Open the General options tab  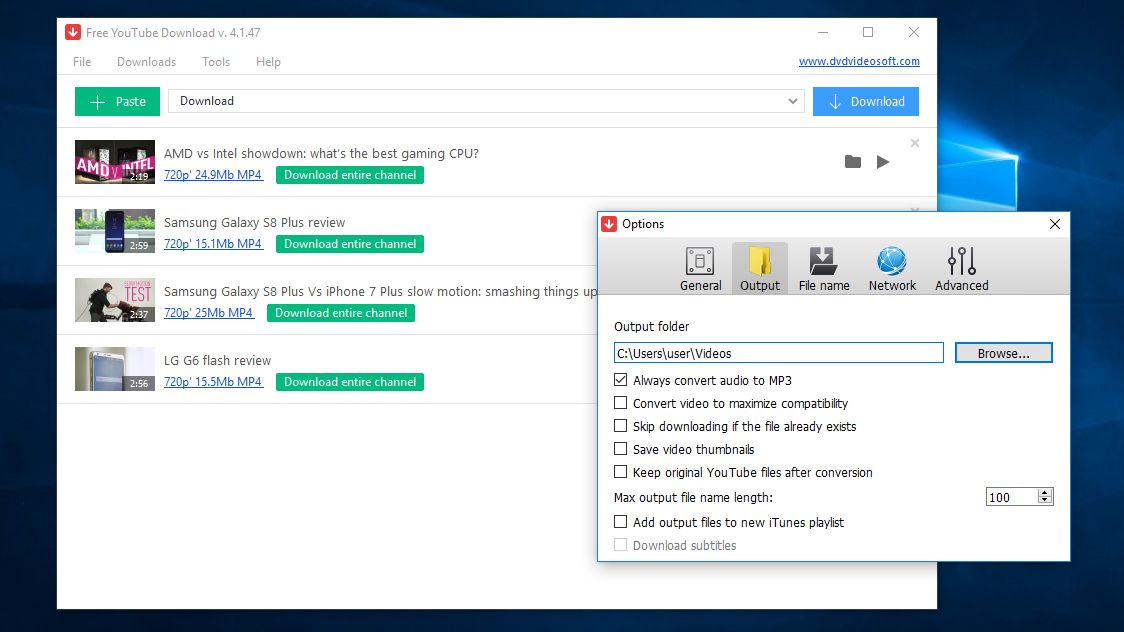pos(700,269)
